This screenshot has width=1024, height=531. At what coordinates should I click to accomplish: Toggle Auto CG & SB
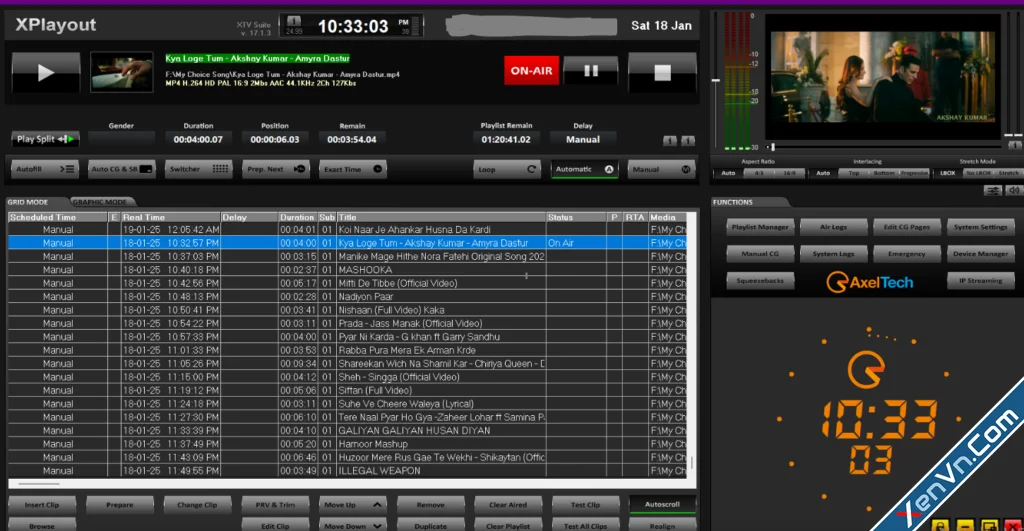pos(121,169)
